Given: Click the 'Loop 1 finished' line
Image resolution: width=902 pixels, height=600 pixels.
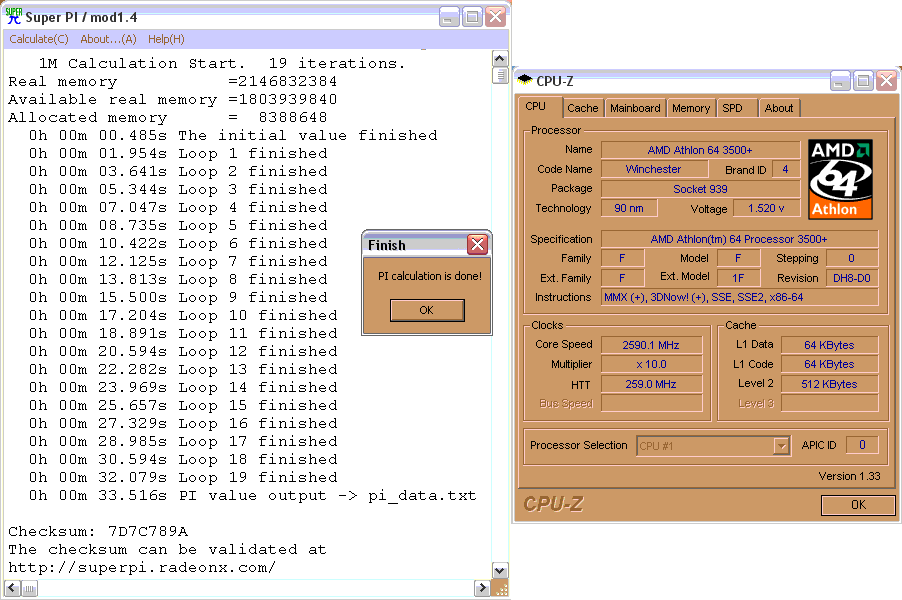Looking at the screenshot, I should (x=178, y=154).
